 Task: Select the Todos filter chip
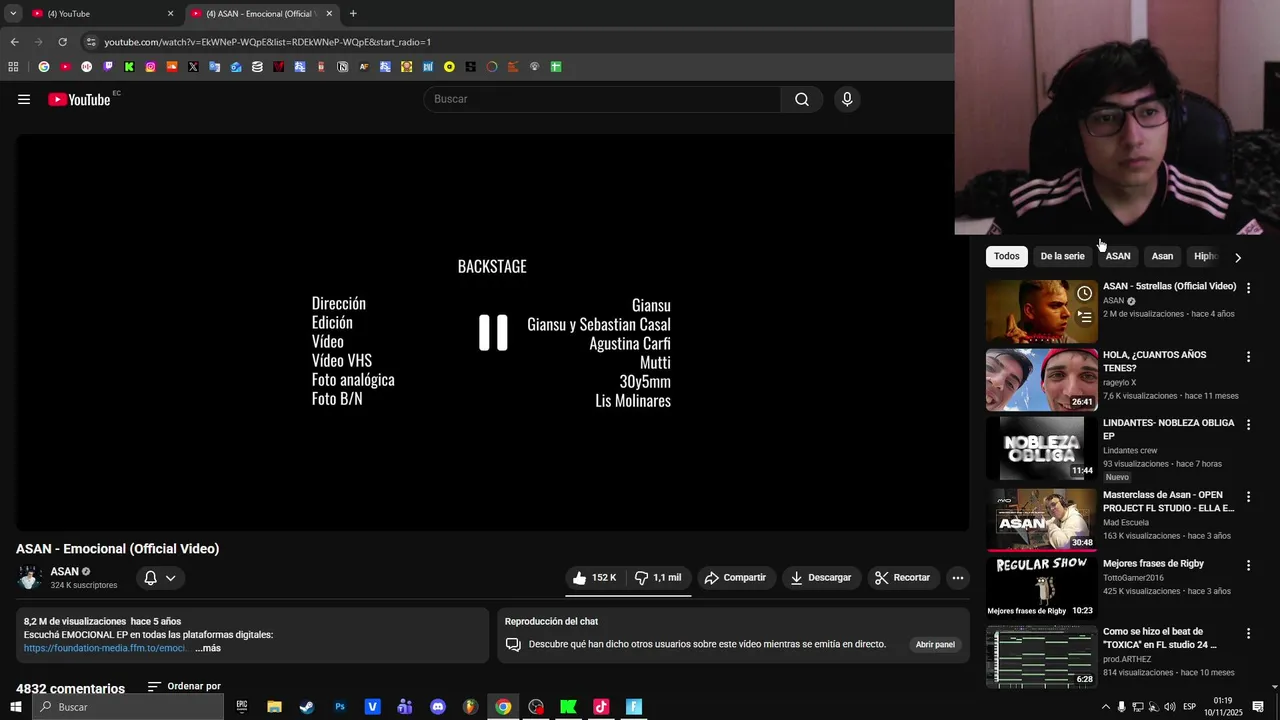(1007, 256)
